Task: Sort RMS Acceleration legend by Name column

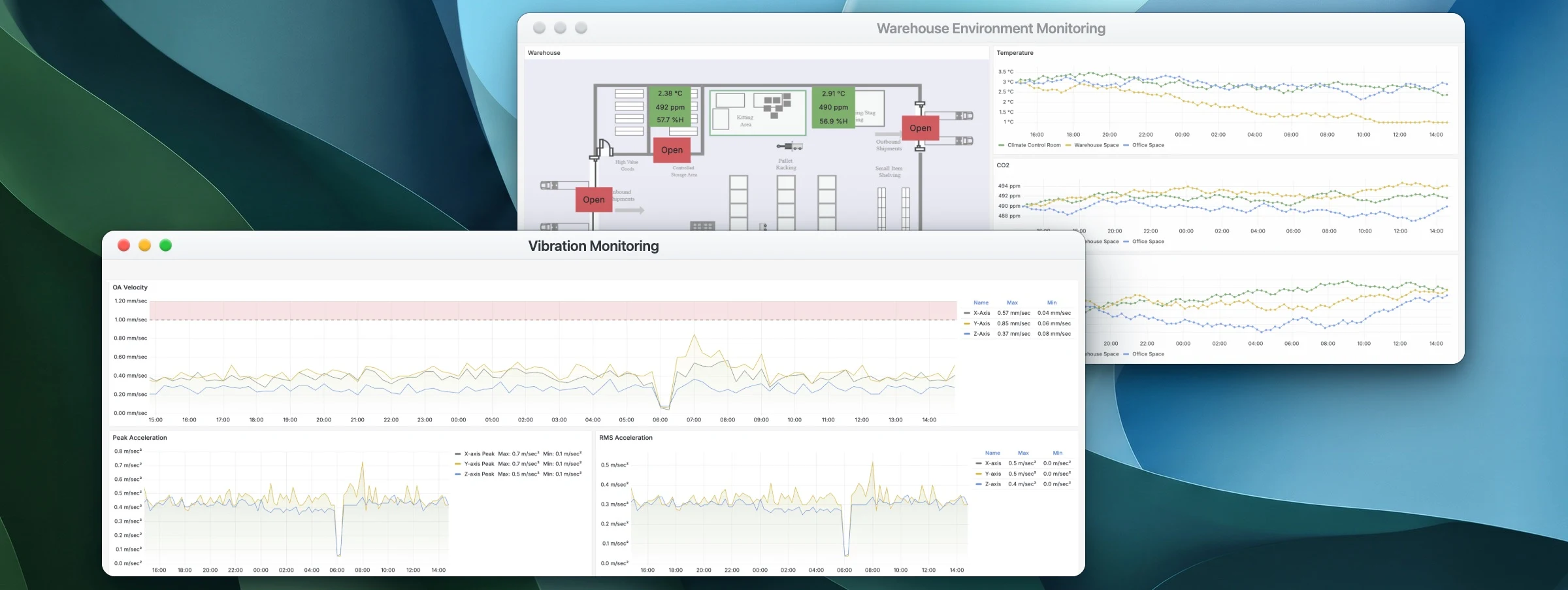Action: pyautogui.click(x=992, y=453)
